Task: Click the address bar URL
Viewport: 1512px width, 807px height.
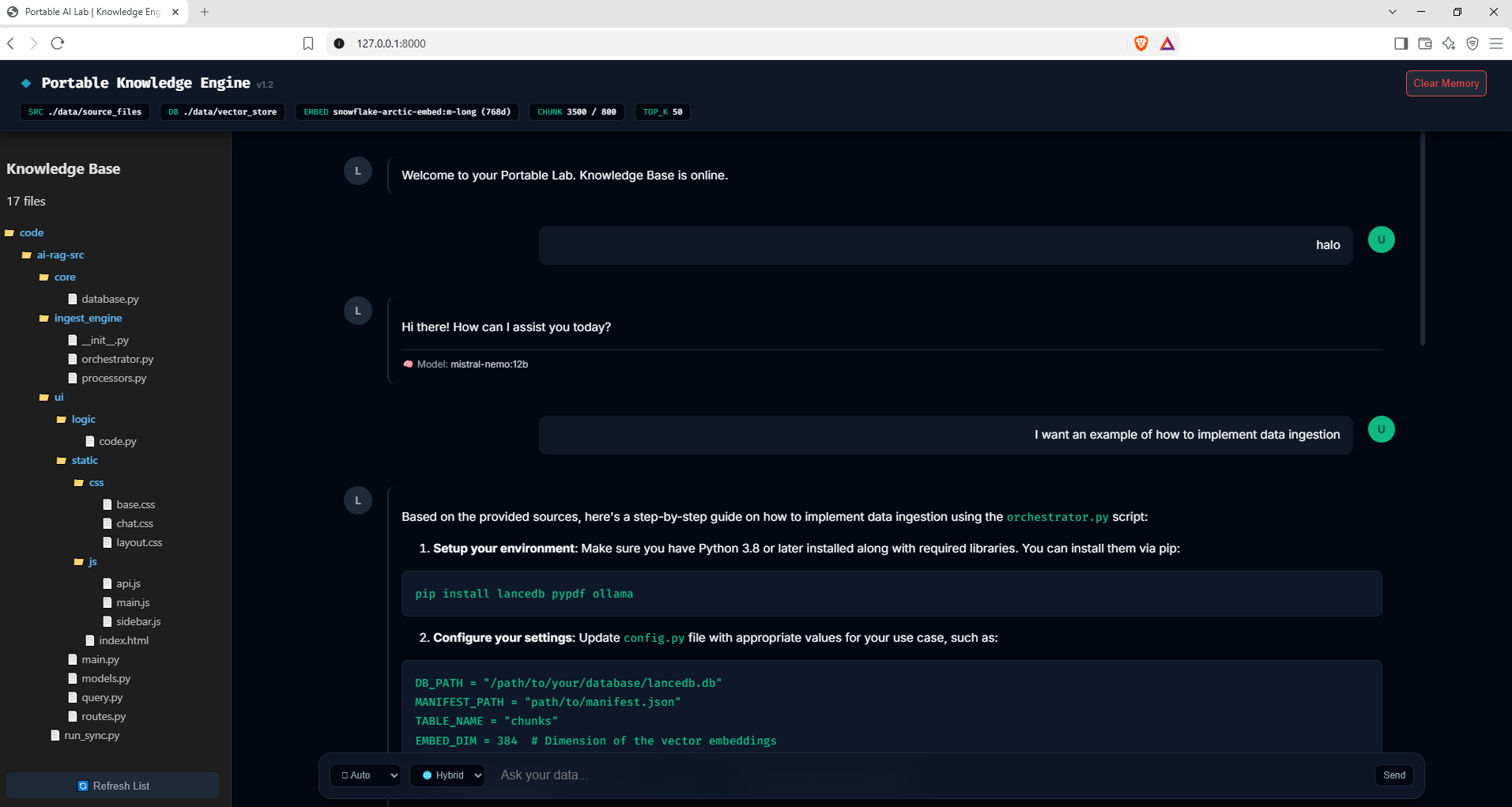Action: click(x=390, y=43)
